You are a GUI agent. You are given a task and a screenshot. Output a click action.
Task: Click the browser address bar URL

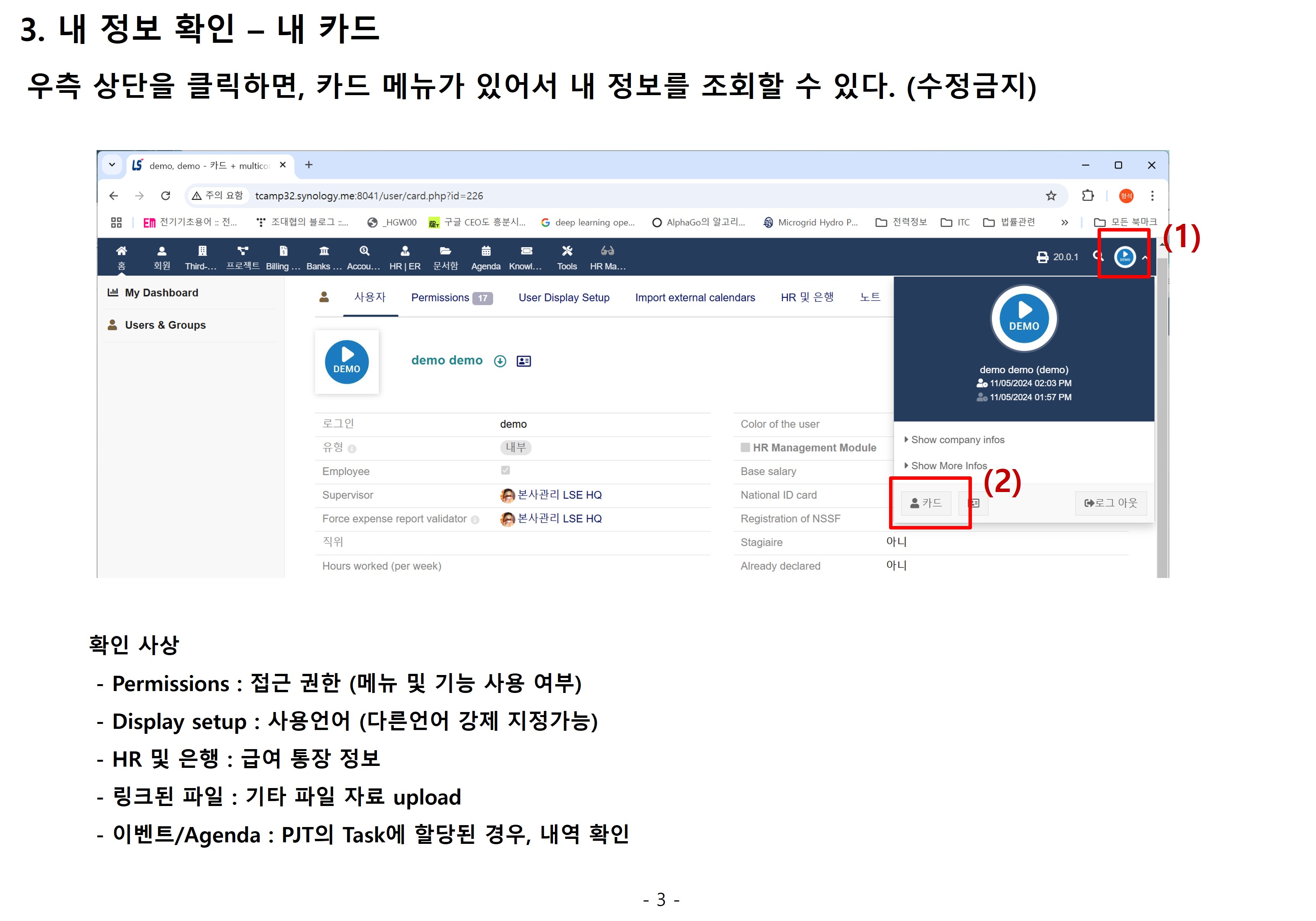[x=369, y=196]
